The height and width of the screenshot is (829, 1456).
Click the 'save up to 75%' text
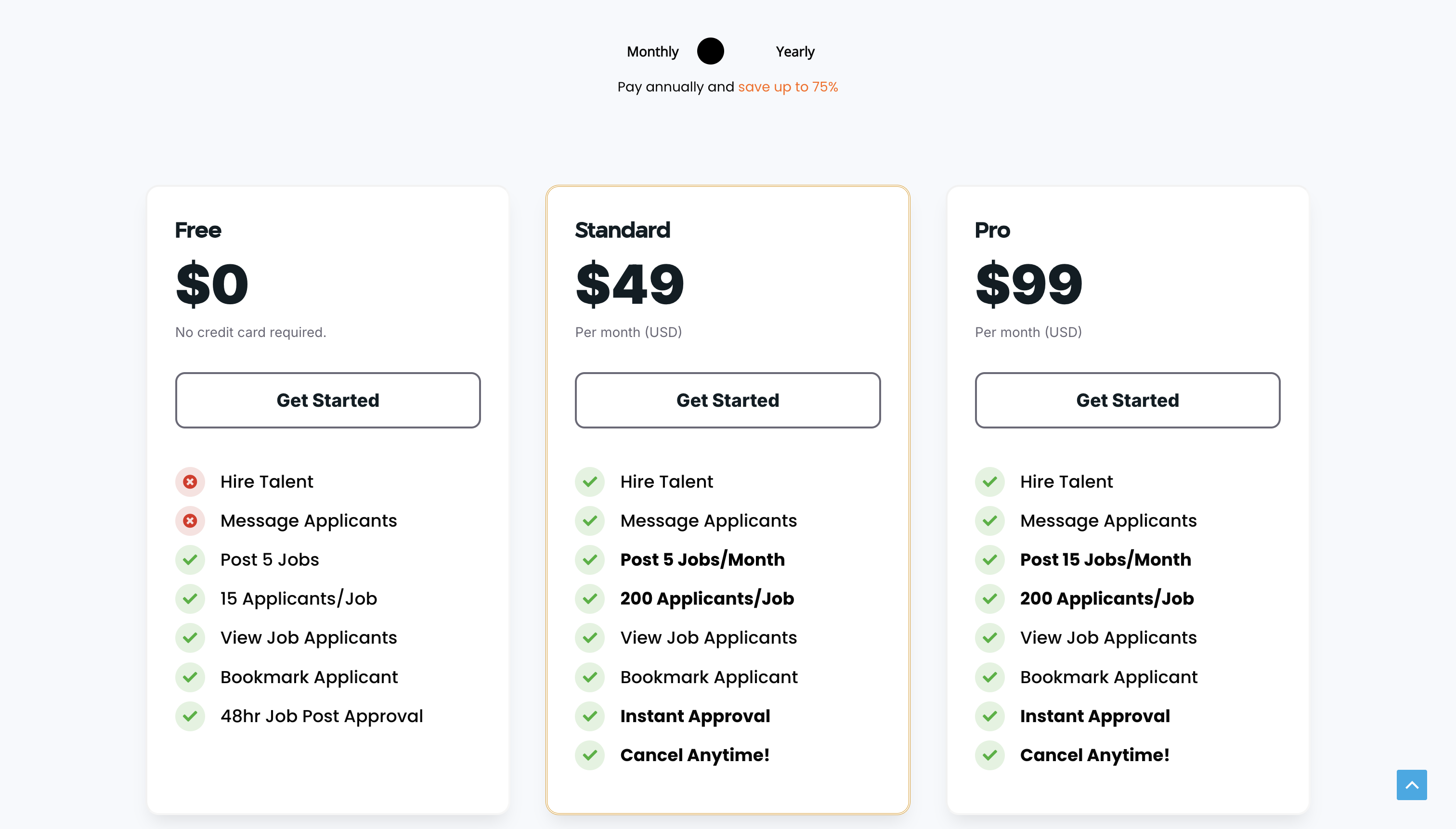click(788, 87)
